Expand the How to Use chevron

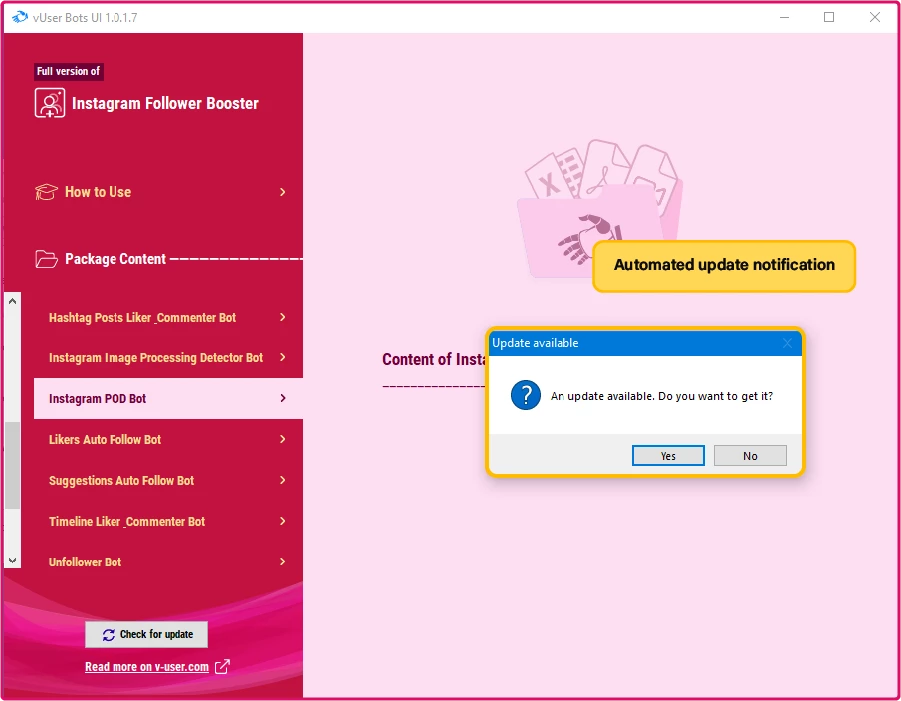click(x=283, y=192)
